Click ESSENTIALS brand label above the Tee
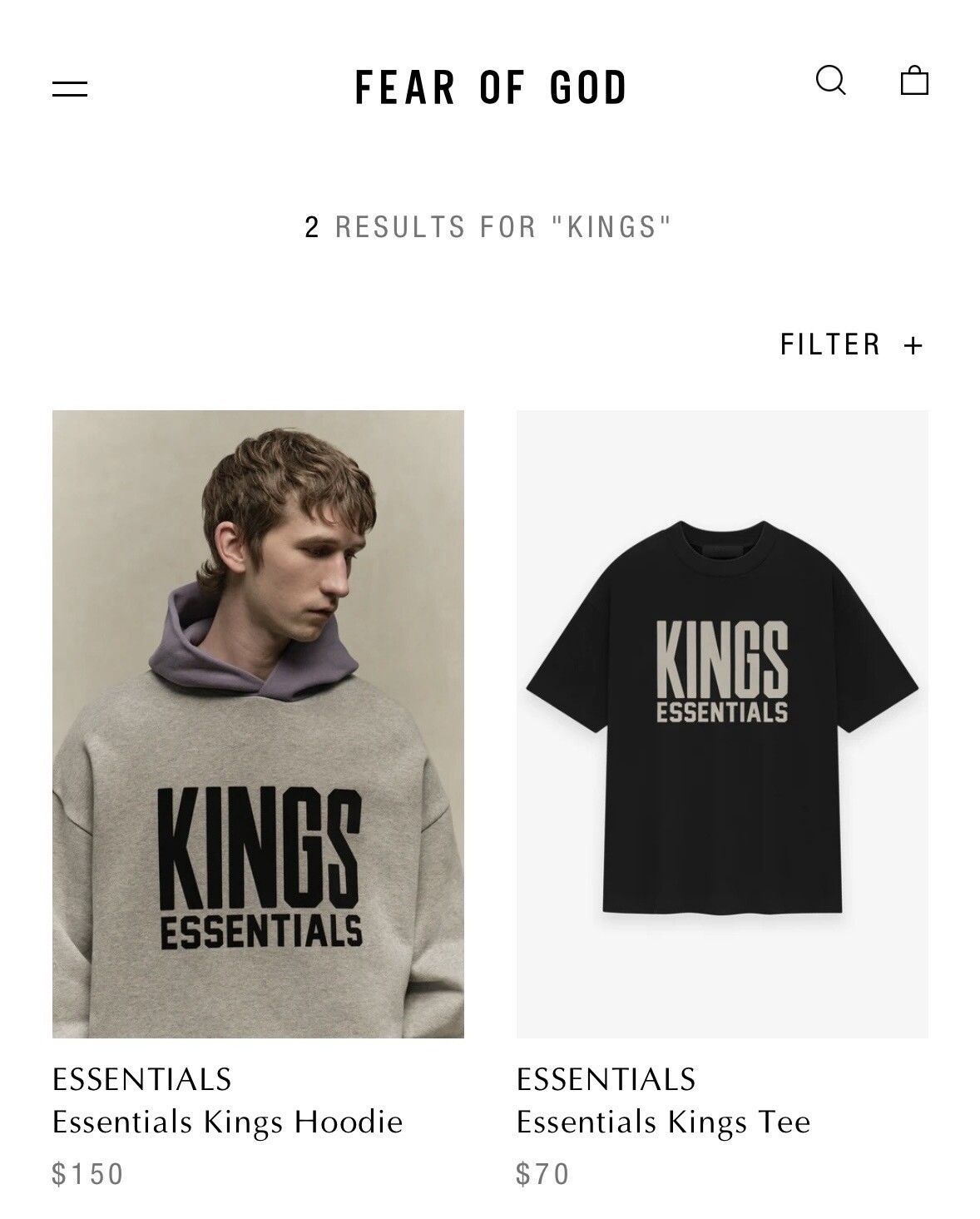Screen dimensions: 980x1219 606,1079
